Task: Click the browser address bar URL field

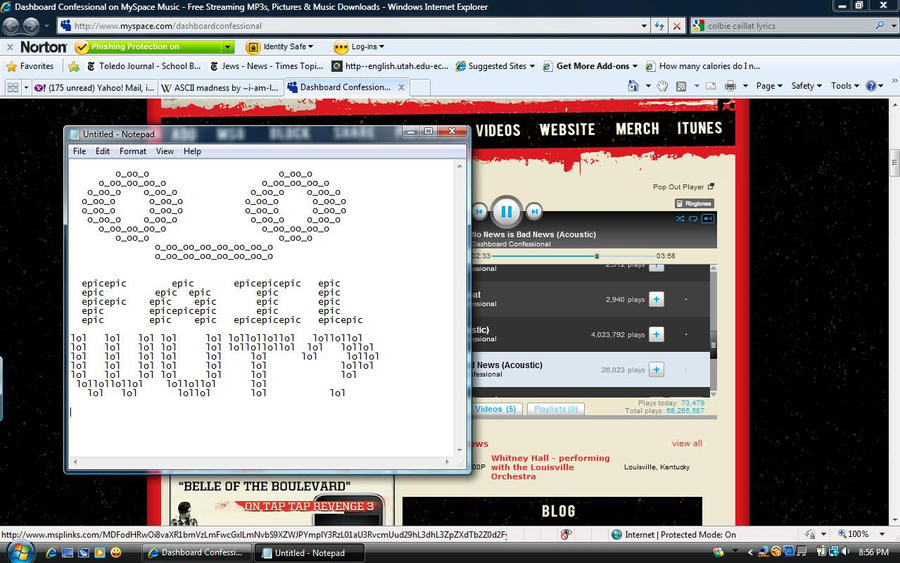Action: coord(350,26)
